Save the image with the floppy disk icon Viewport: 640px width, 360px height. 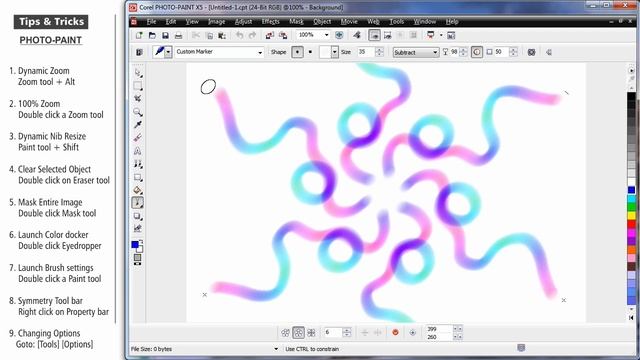165,36
